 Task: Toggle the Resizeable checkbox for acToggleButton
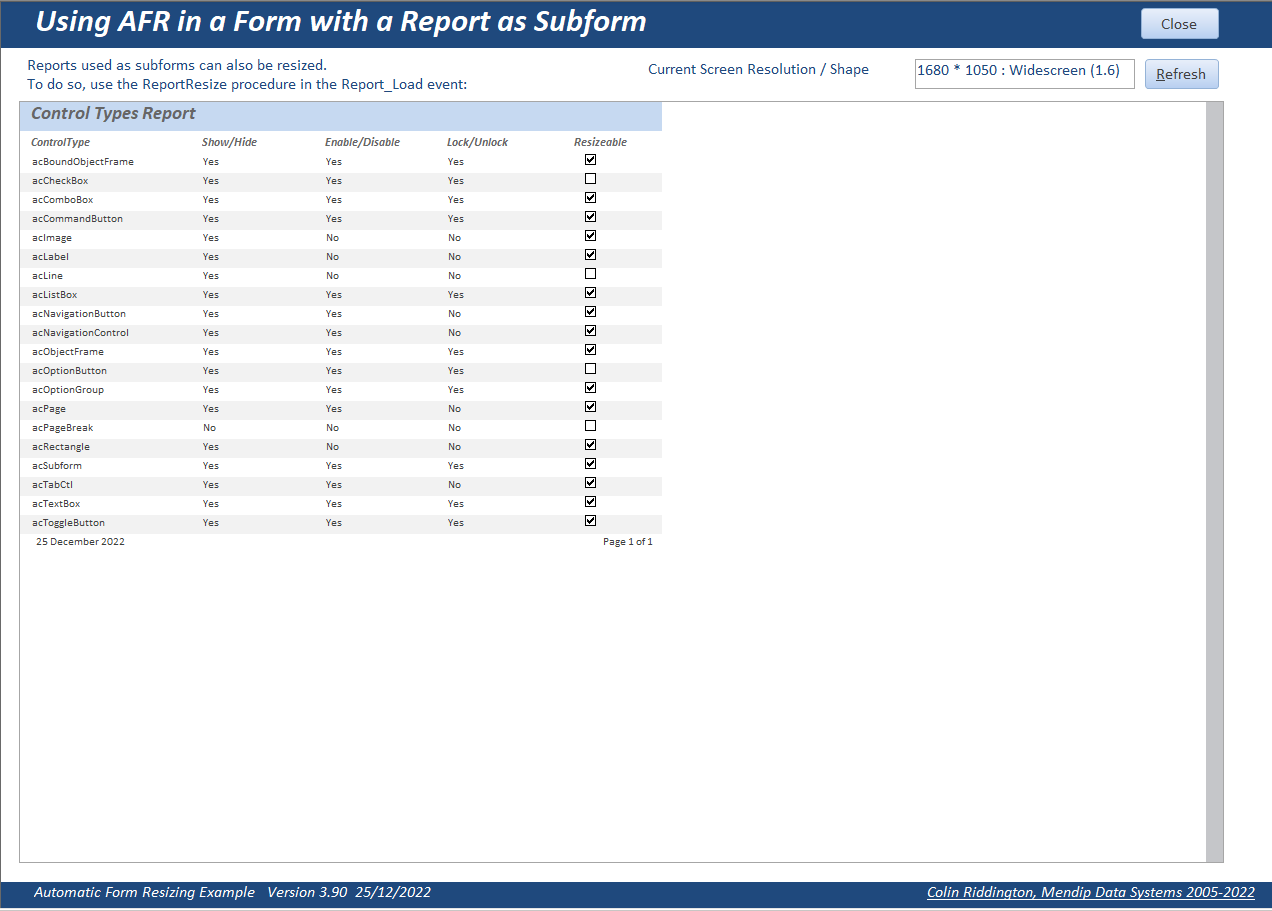point(590,520)
